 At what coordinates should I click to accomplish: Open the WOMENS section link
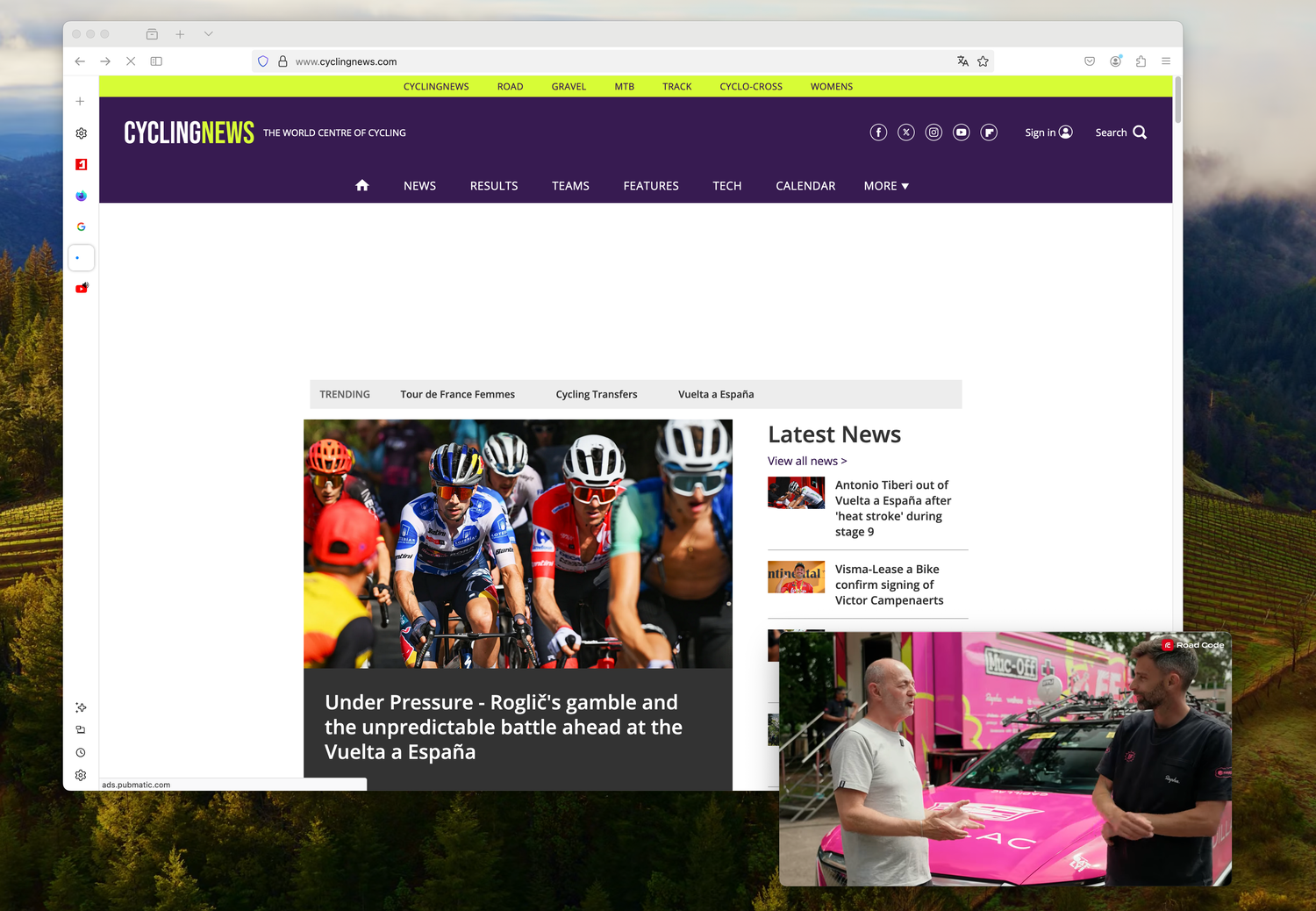tap(832, 87)
